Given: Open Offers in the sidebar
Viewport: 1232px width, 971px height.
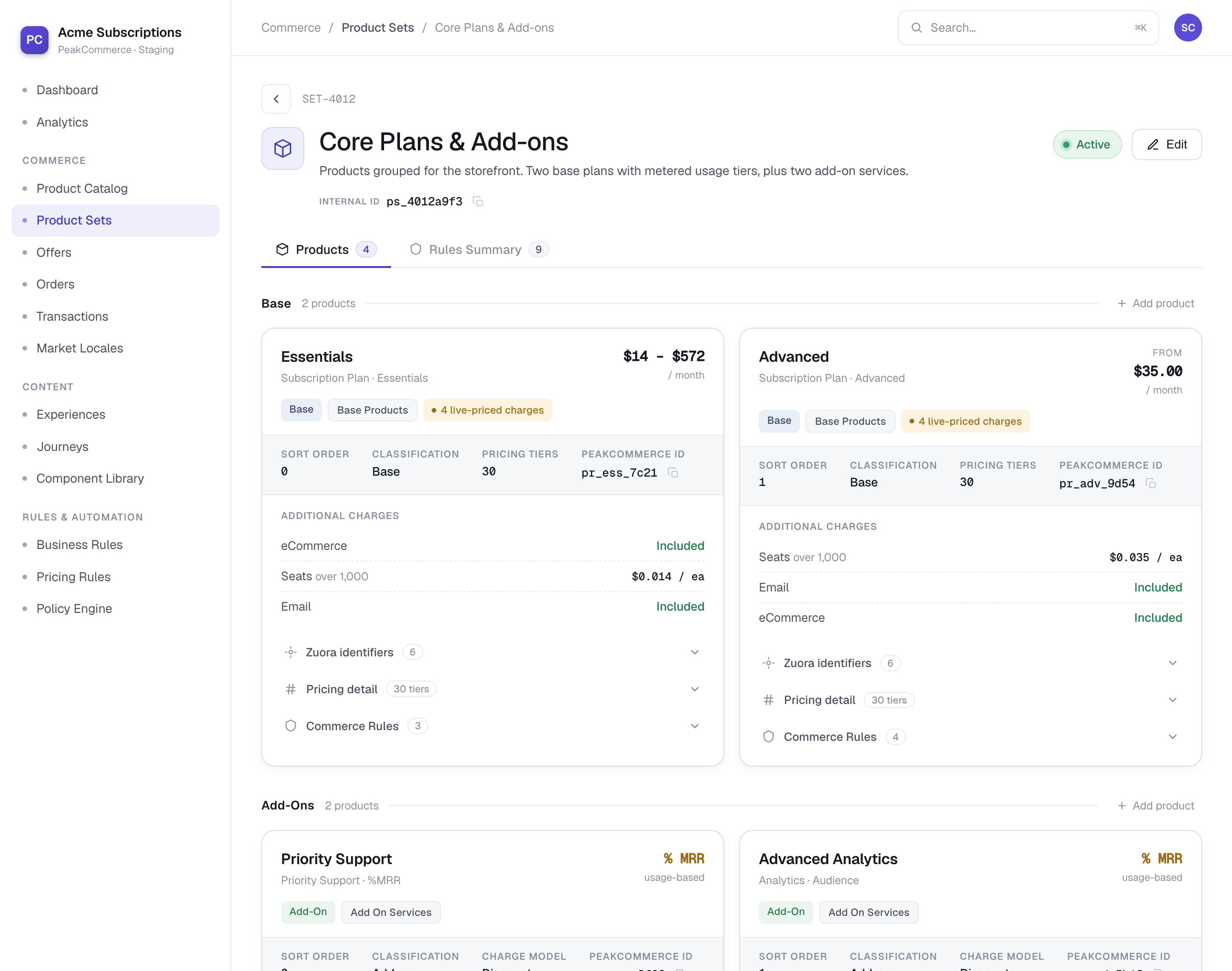Looking at the screenshot, I should (115, 253).
